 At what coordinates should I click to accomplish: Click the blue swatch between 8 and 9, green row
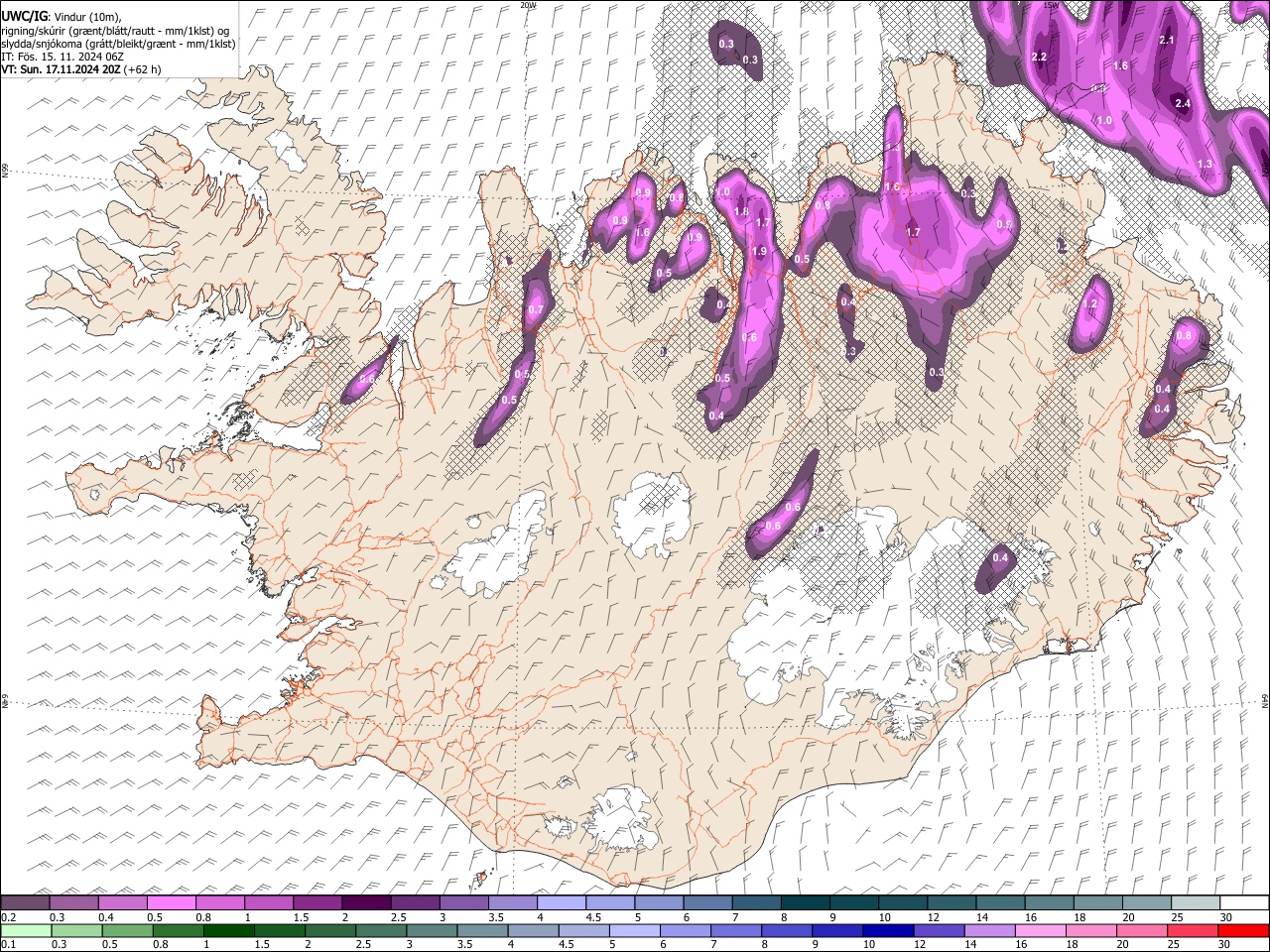tap(787, 930)
